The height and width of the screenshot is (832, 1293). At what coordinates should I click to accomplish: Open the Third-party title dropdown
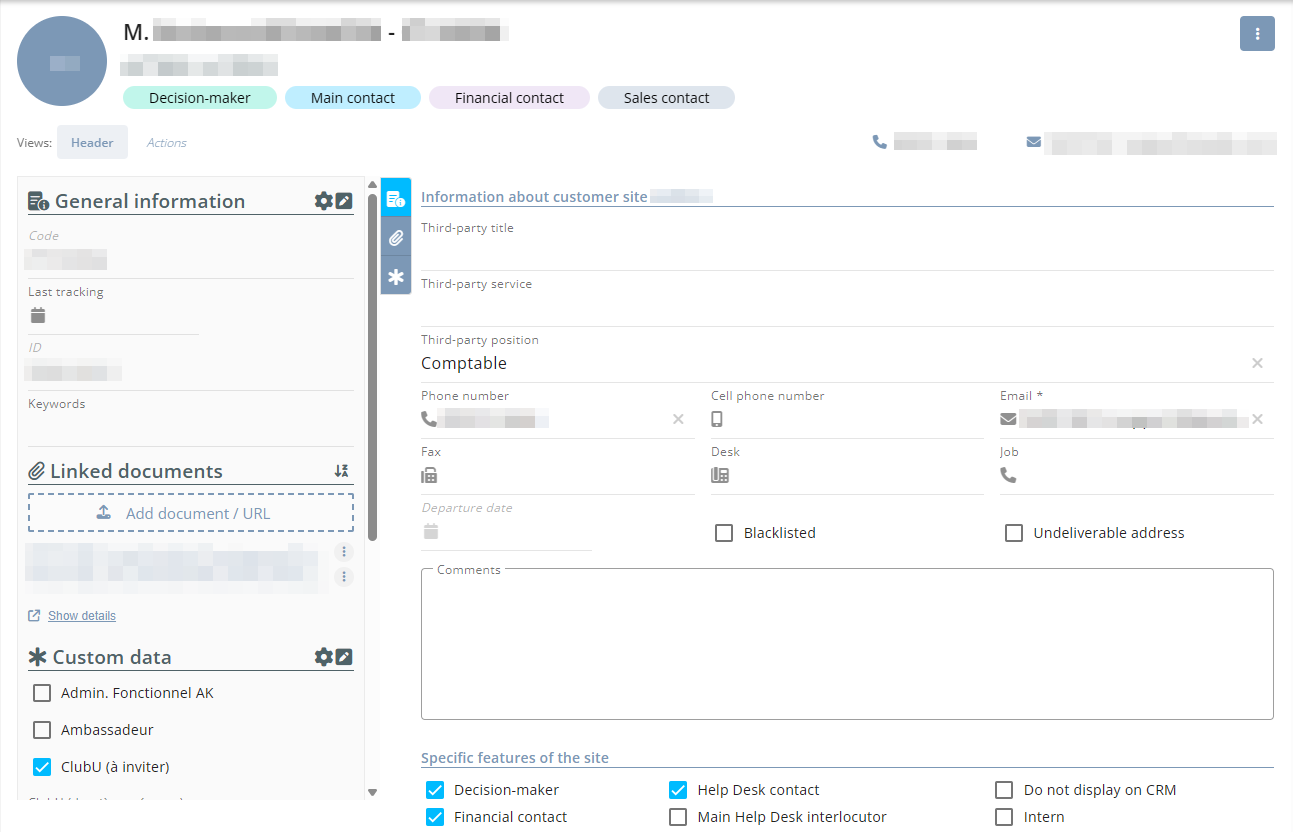click(x=846, y=252)
